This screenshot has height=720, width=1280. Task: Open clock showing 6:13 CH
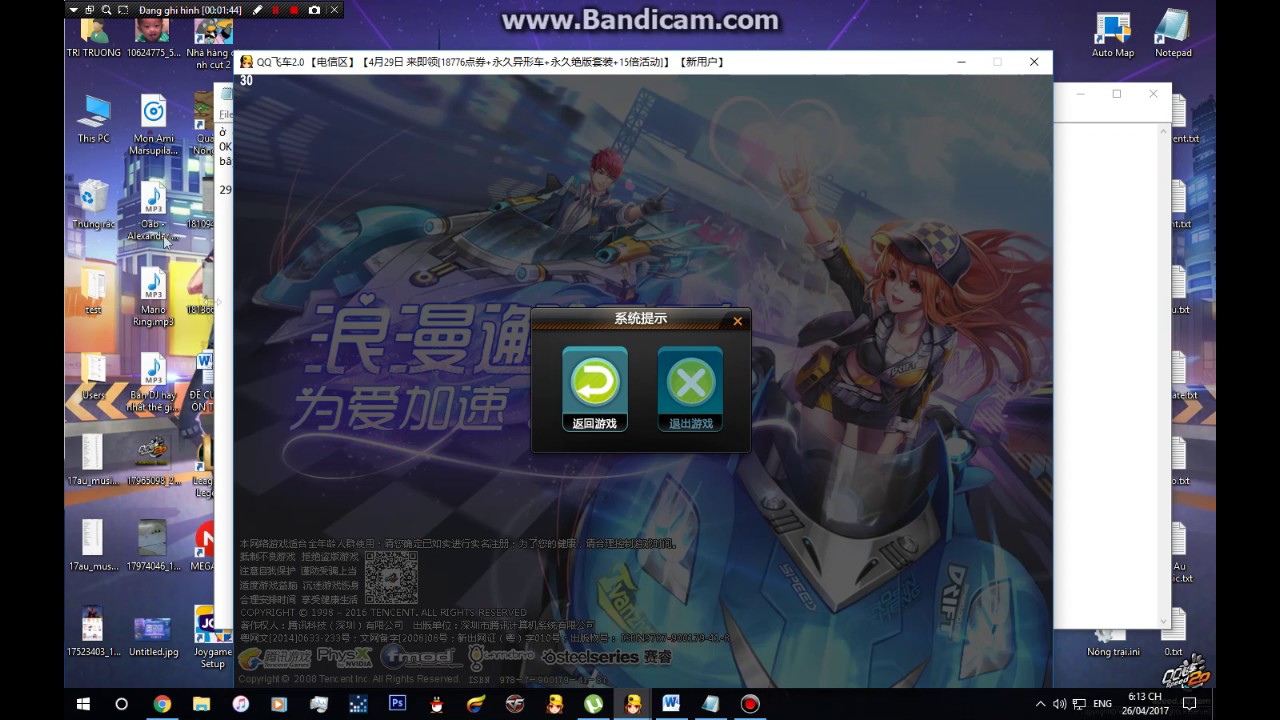1145,704
